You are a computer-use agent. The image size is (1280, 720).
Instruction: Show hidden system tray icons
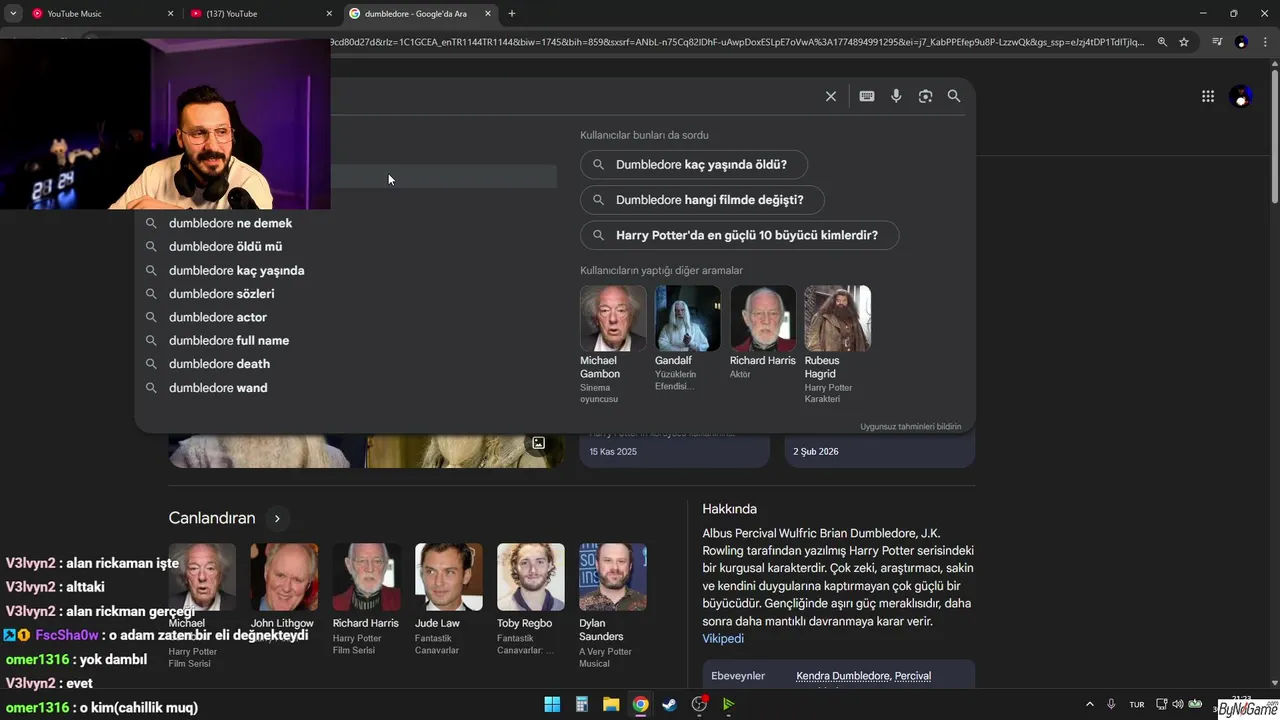click(x=1089, y=704)
